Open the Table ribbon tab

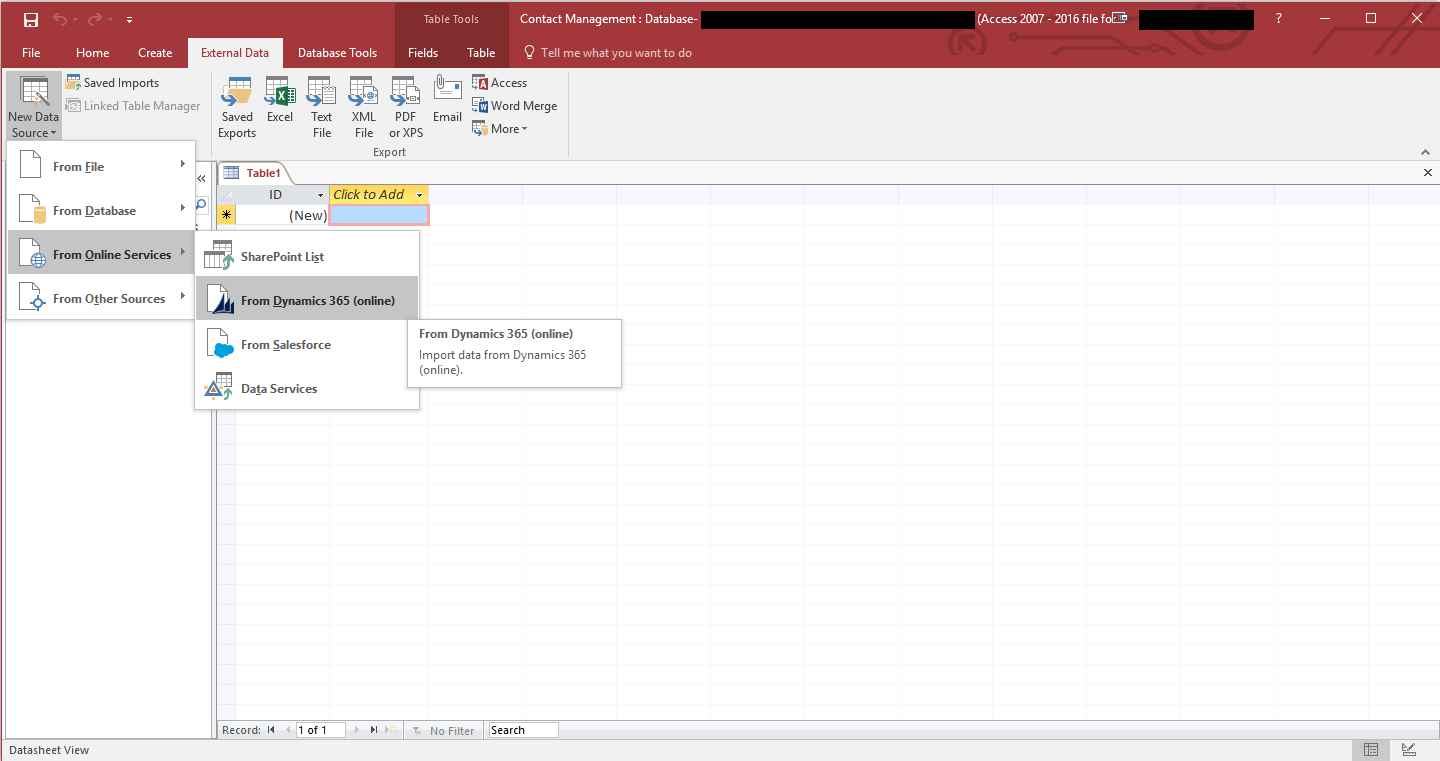pos(481,53)
